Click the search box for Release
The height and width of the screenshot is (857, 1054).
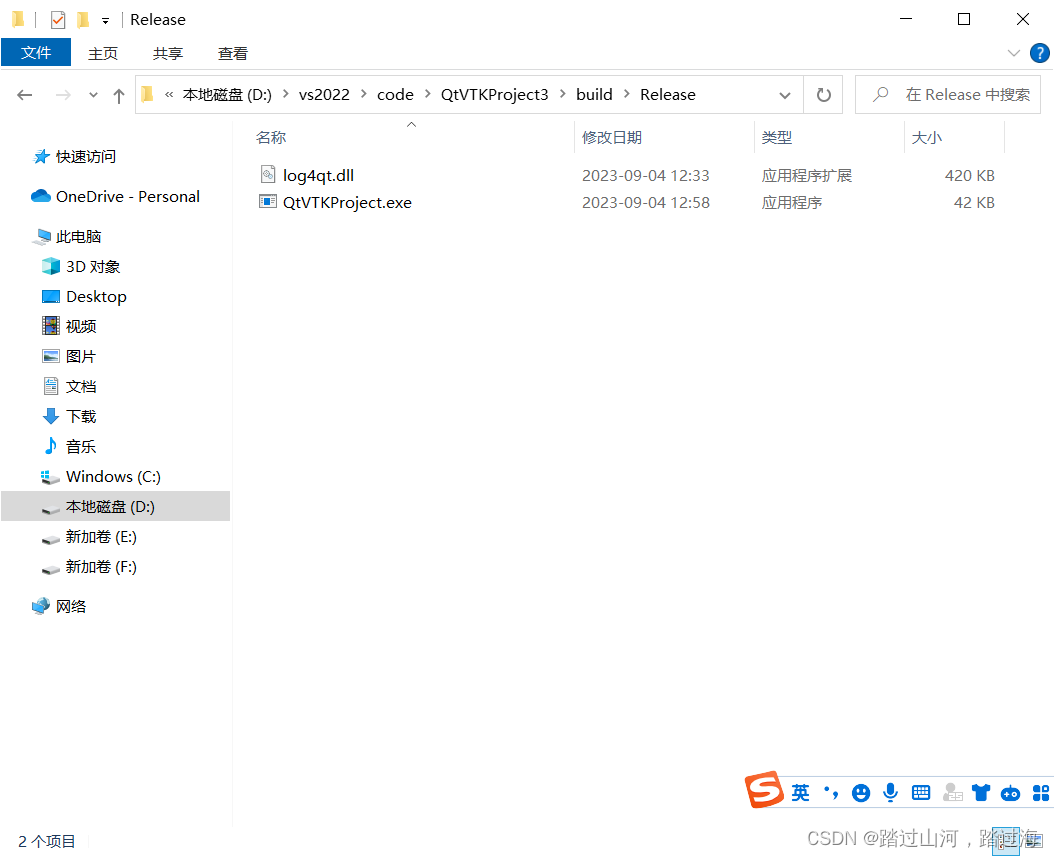coord(948,95)
